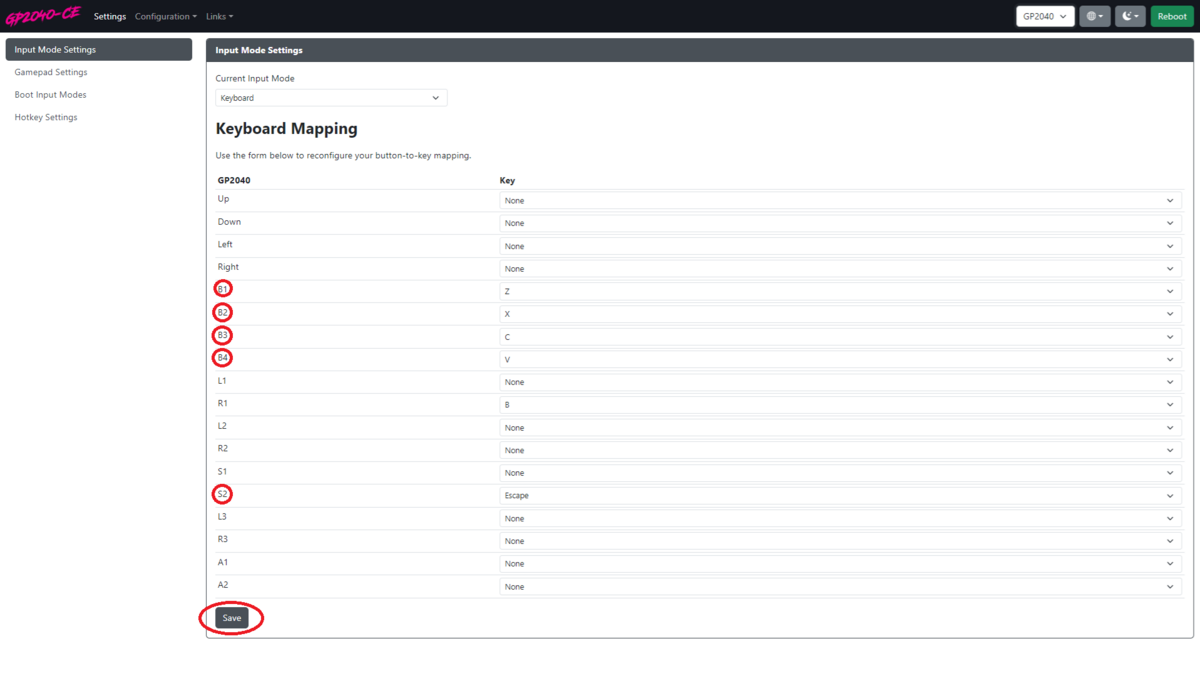The height and width of the screenshot is (676, 1200).
Task: Change the B4 key set to V
Action: [x=840, y=360]
